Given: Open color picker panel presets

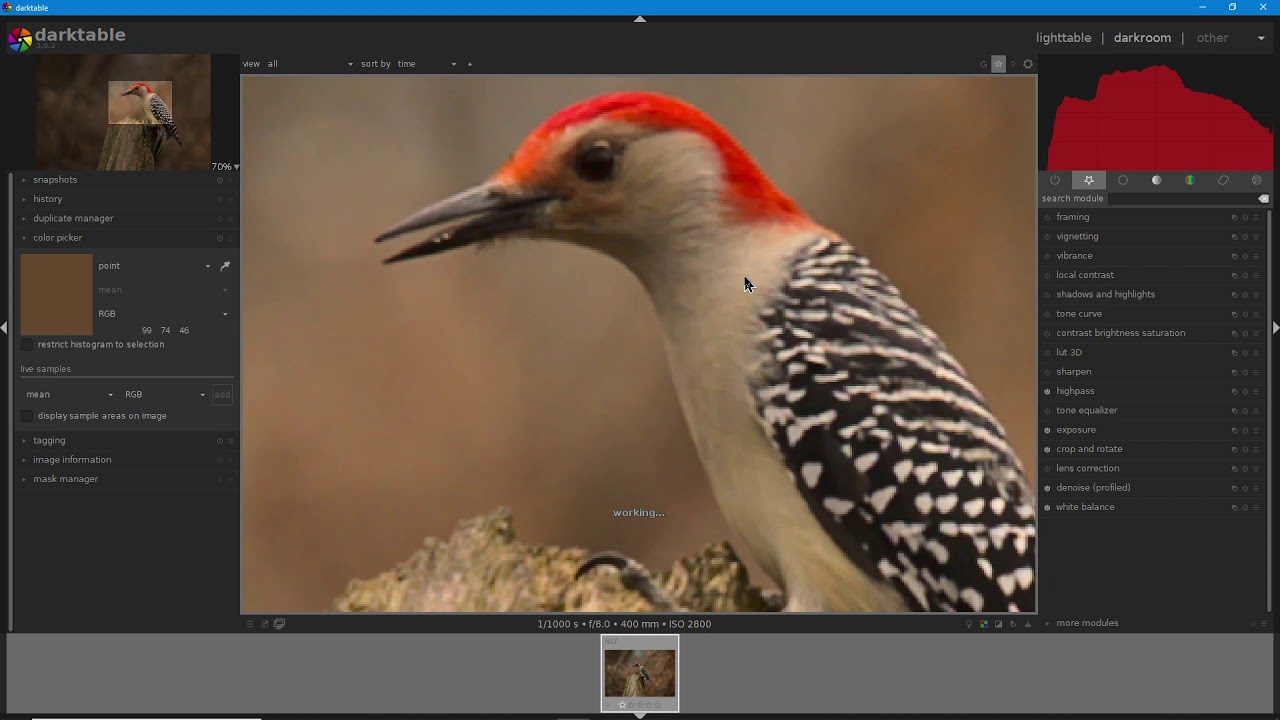Looking at the screenshot, I should coord(230,238).
